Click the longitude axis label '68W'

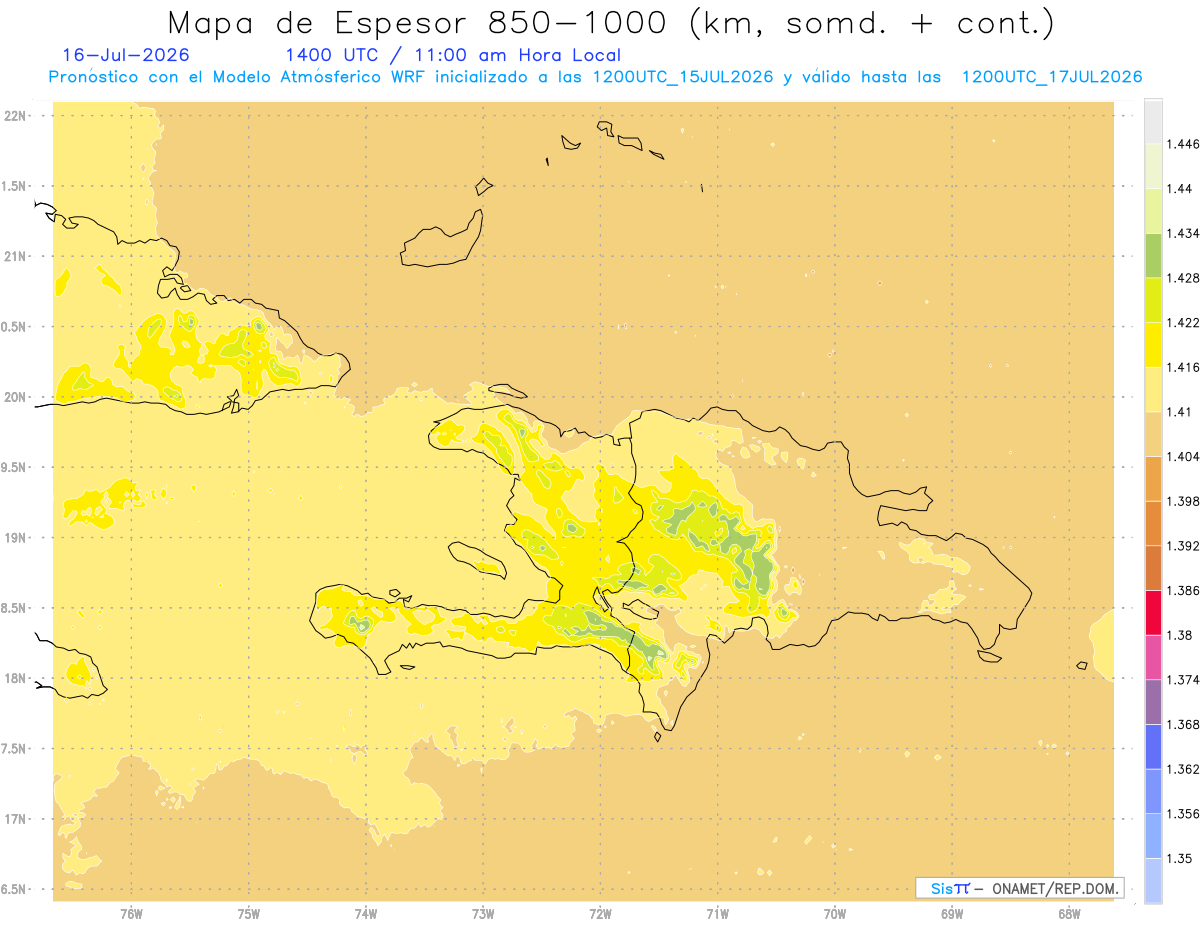(x=1069, y=914)
